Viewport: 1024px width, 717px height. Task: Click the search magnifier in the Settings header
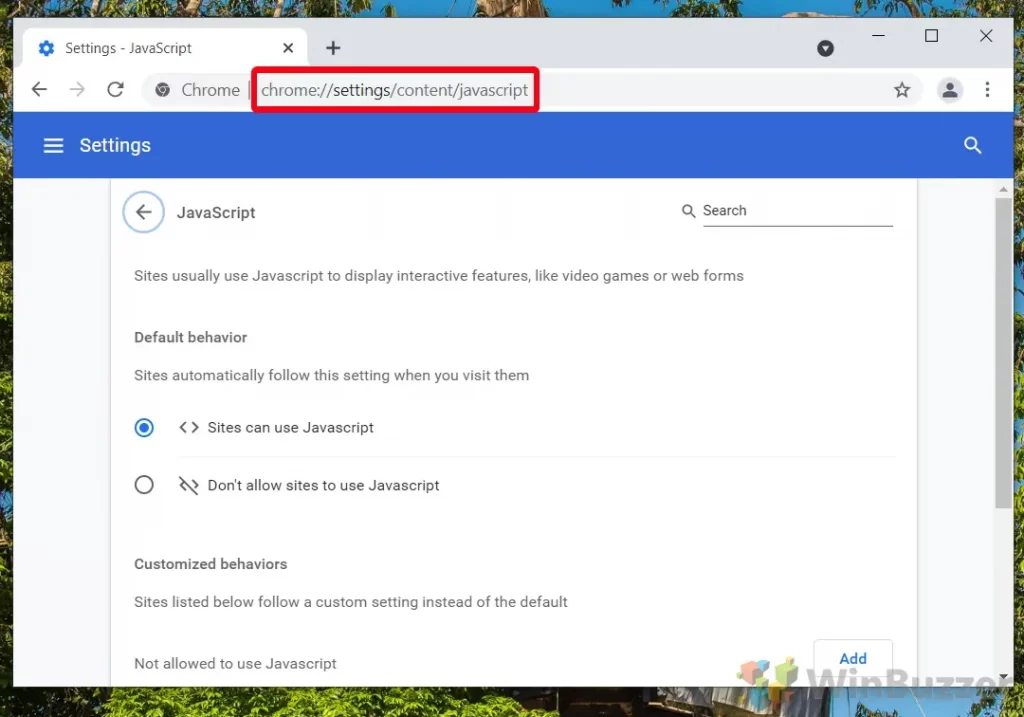click(x=972, y=145)
